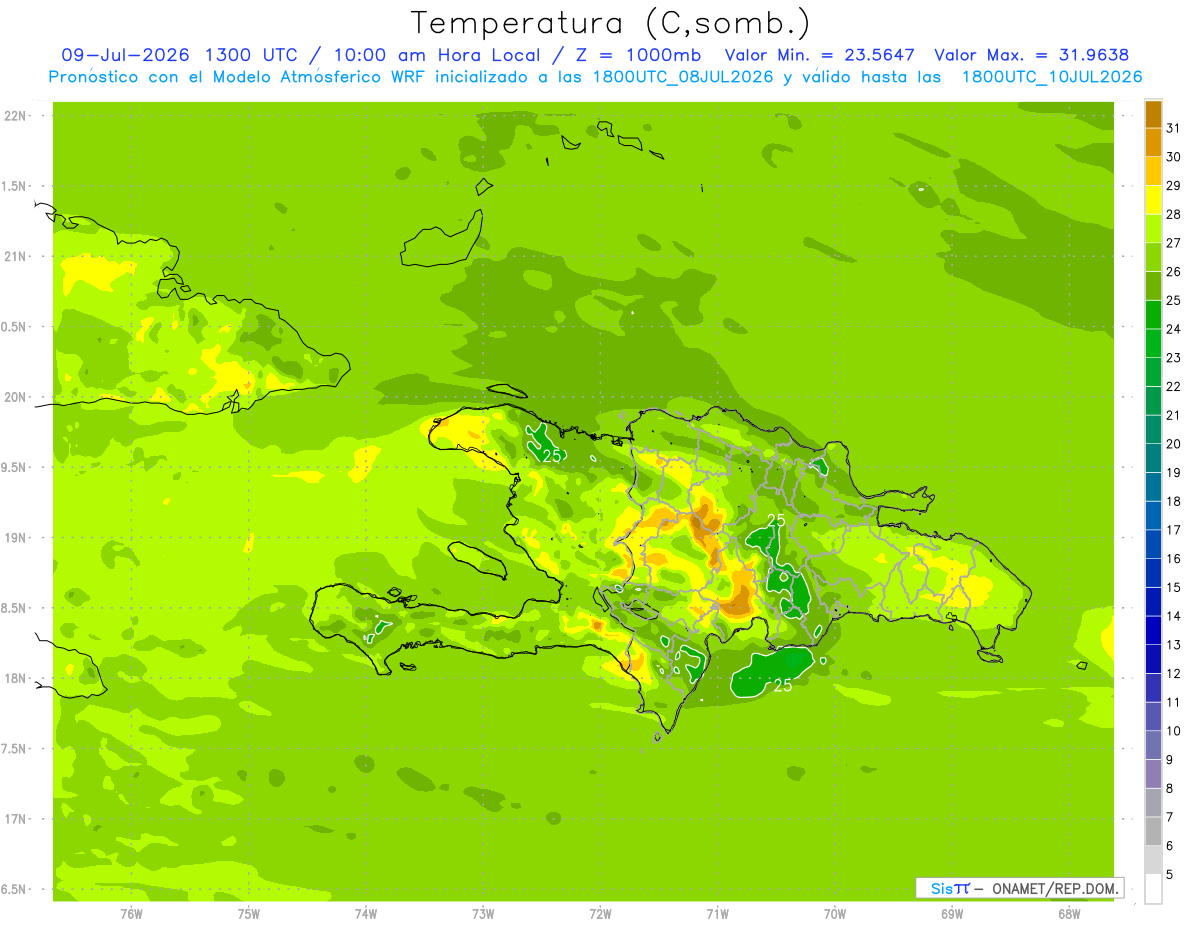
Task: Pick the yellow swatch between legend 28 and 29
Action: click(1153, 200)
